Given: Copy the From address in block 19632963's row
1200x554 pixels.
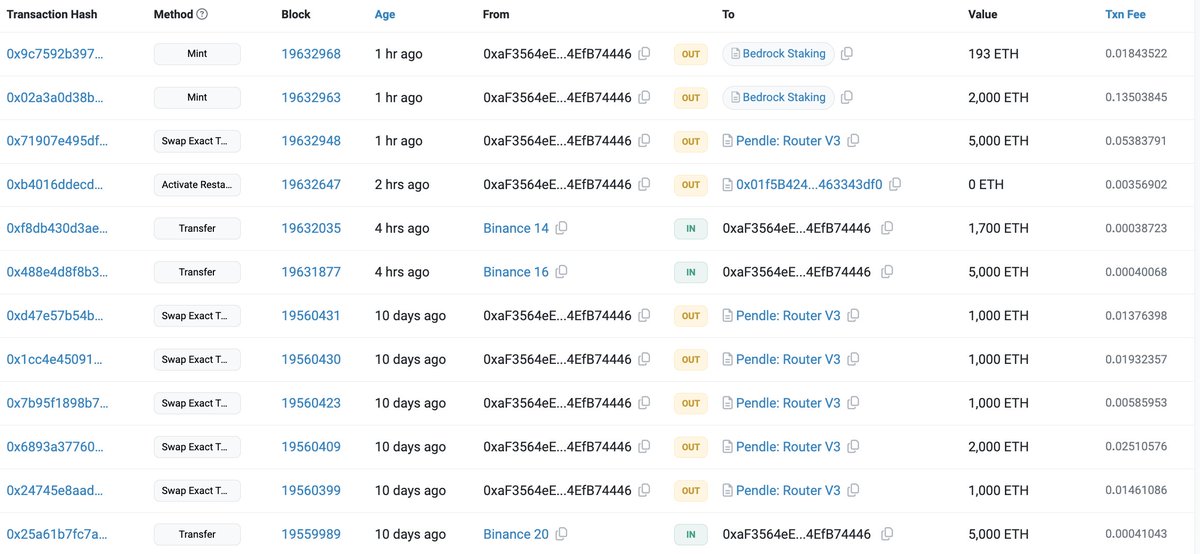Looking at the screenshot, I should (645, 97).
